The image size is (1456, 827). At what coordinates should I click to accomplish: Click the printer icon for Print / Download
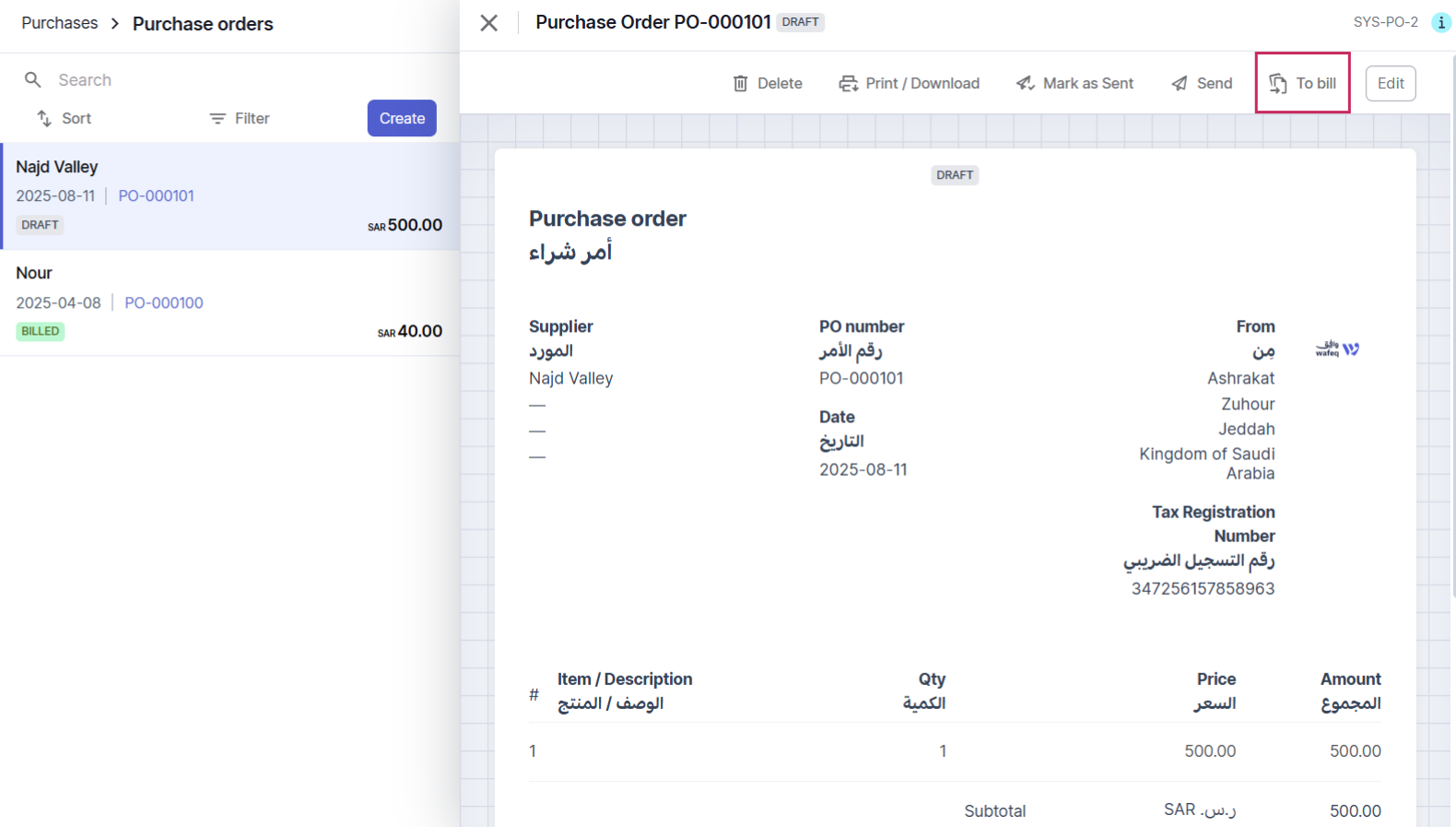[848, 84]
